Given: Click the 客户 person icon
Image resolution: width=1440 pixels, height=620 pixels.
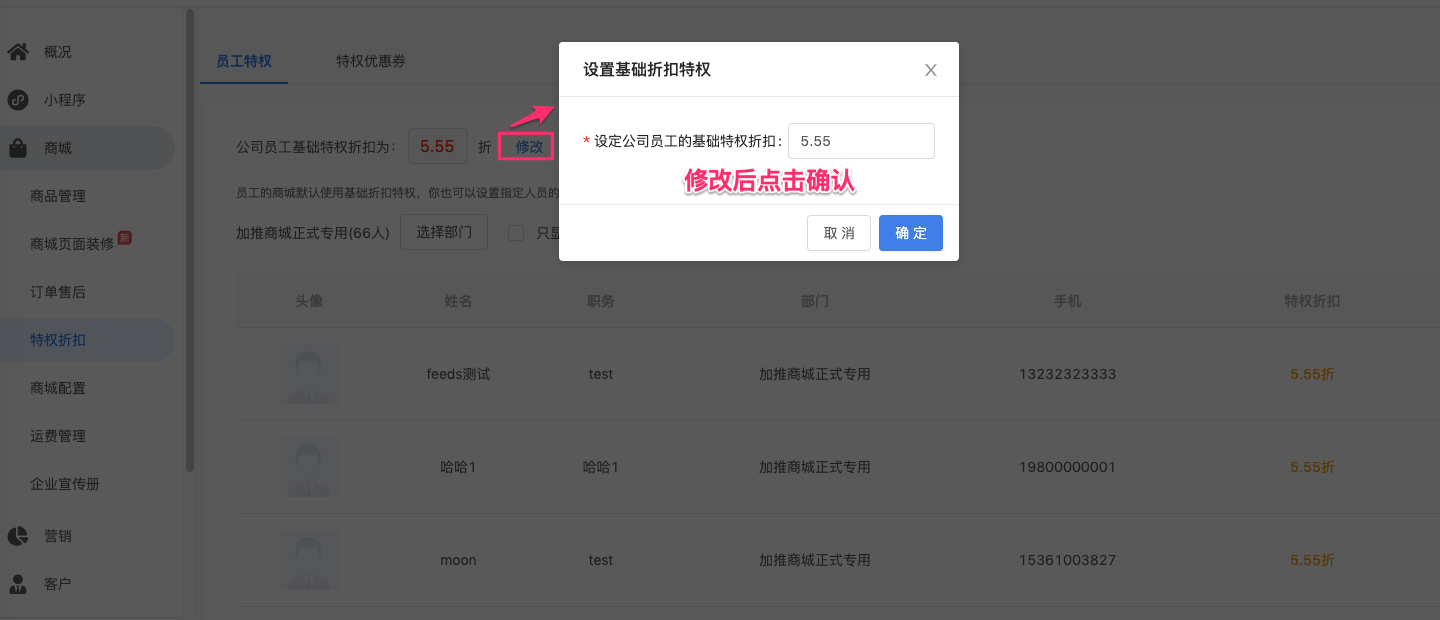Looking at the screenshot, I should tap(18, 583).
